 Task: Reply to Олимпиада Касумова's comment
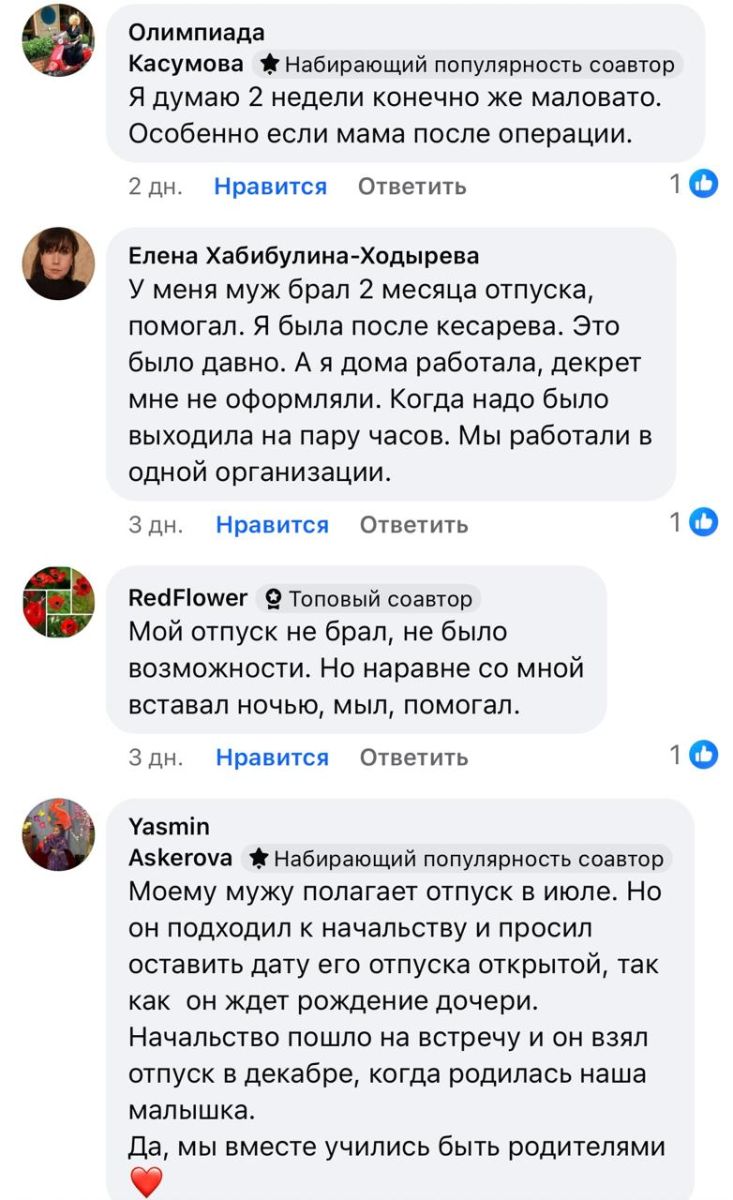click(x=412, y=186)
